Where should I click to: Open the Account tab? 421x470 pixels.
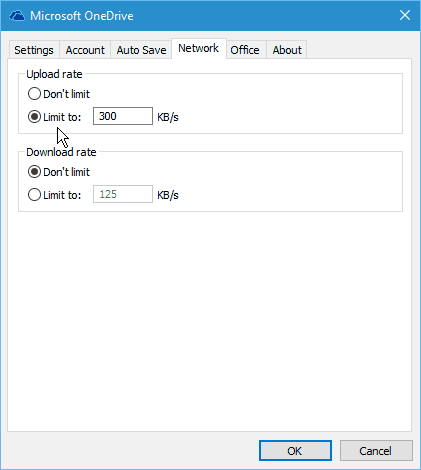[85, 50]
